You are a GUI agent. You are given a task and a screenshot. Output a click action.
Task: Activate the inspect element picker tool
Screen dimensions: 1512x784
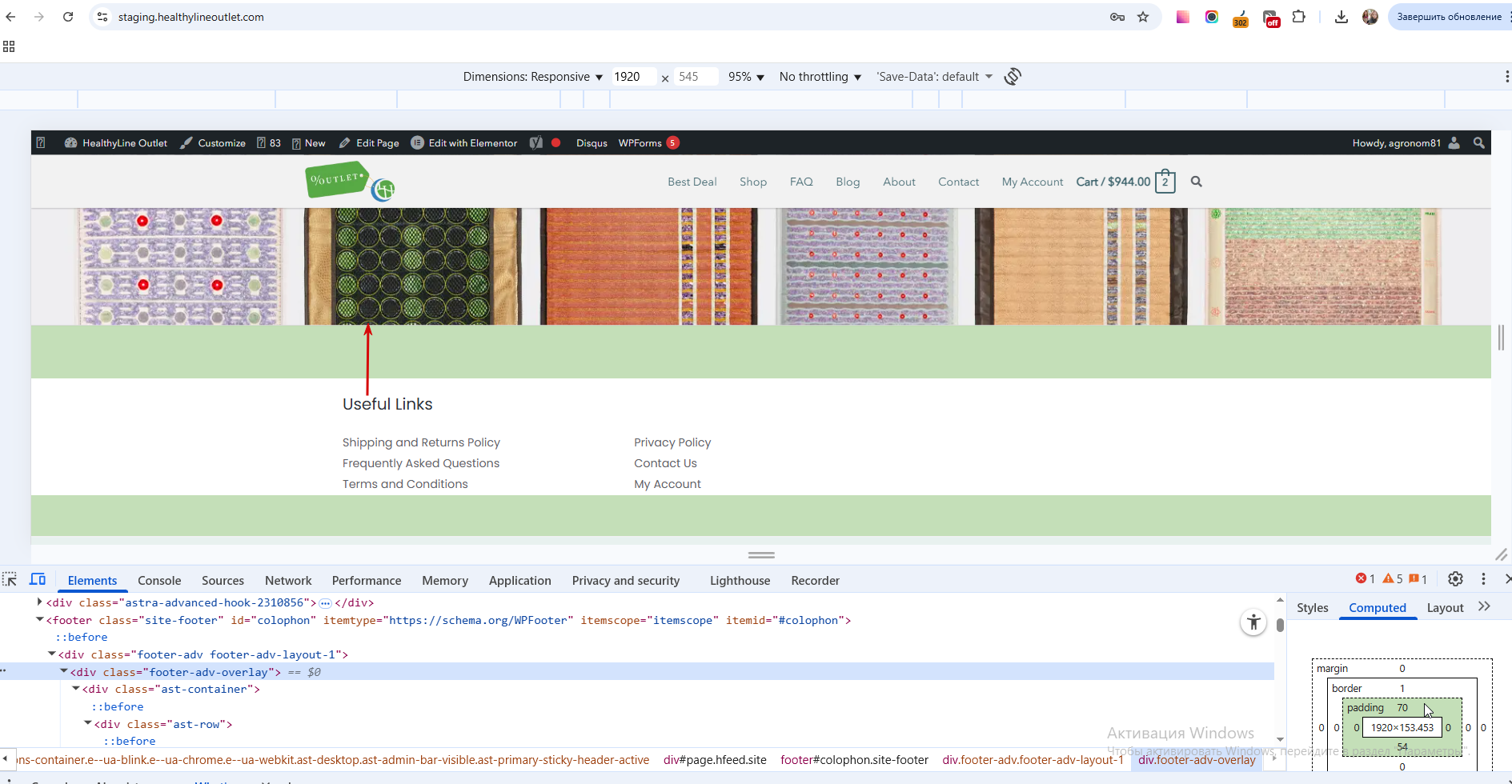point(10,579)
